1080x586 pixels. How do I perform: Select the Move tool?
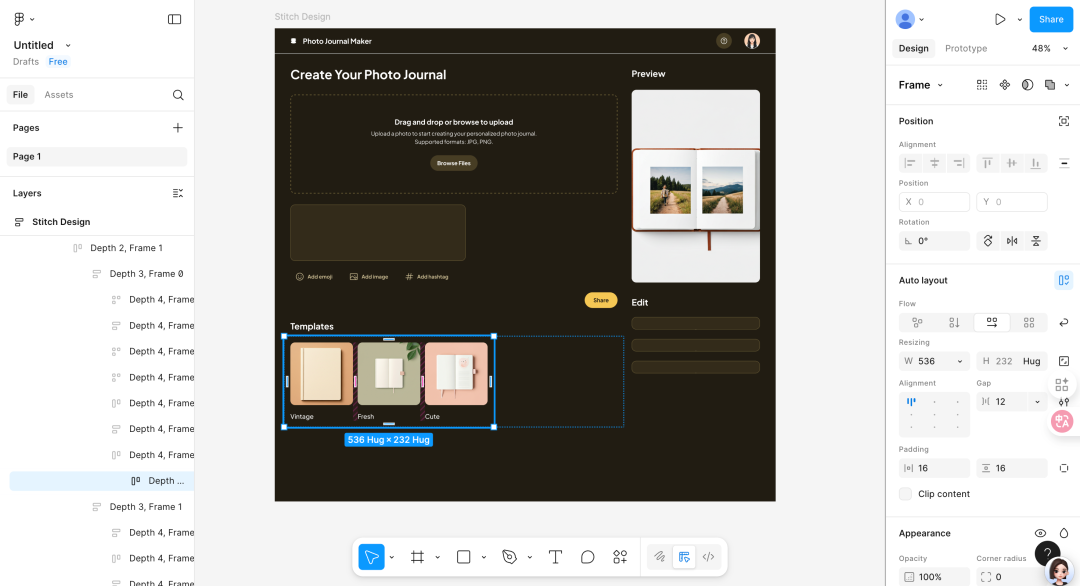(371, 556)
